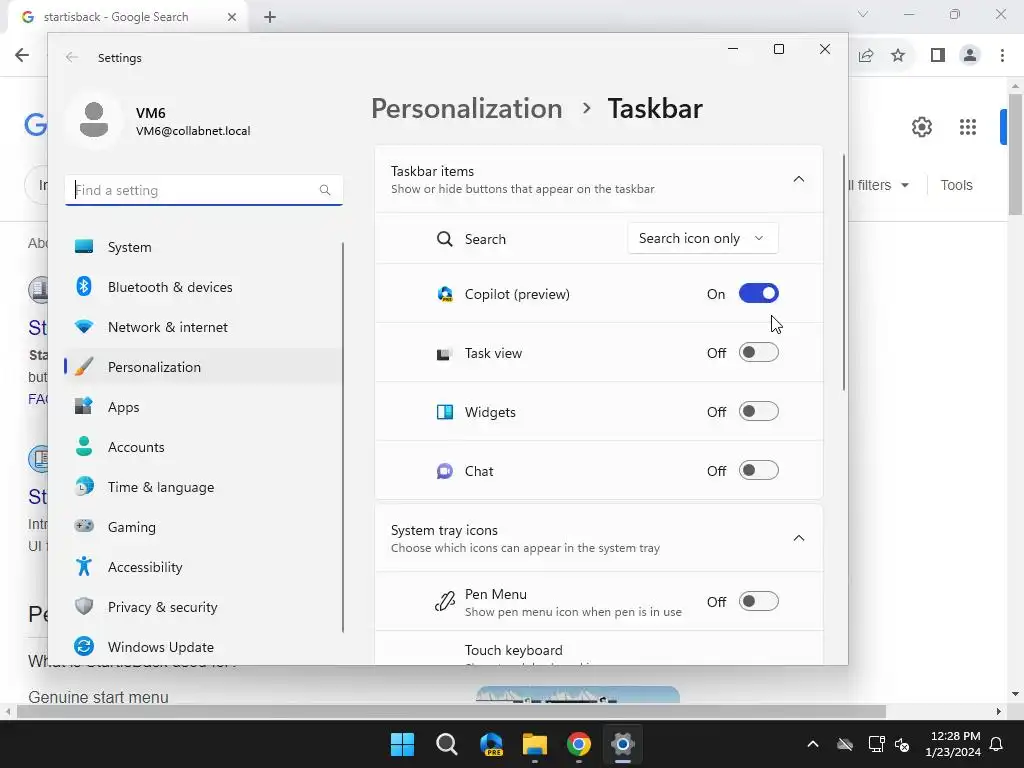Screen dimensions: 1024x768
Task: Close the startisback Google Search tab
Action: 232,17
